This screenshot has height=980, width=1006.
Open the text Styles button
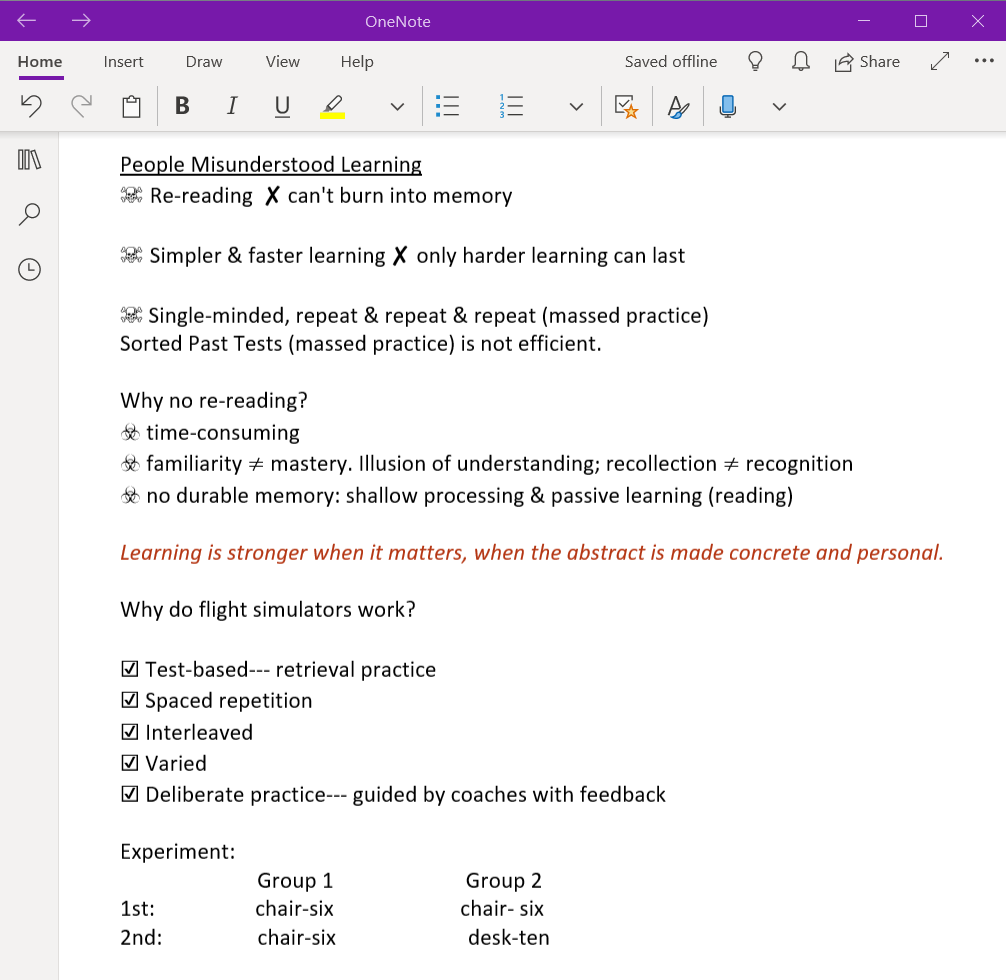pos(678,107)
